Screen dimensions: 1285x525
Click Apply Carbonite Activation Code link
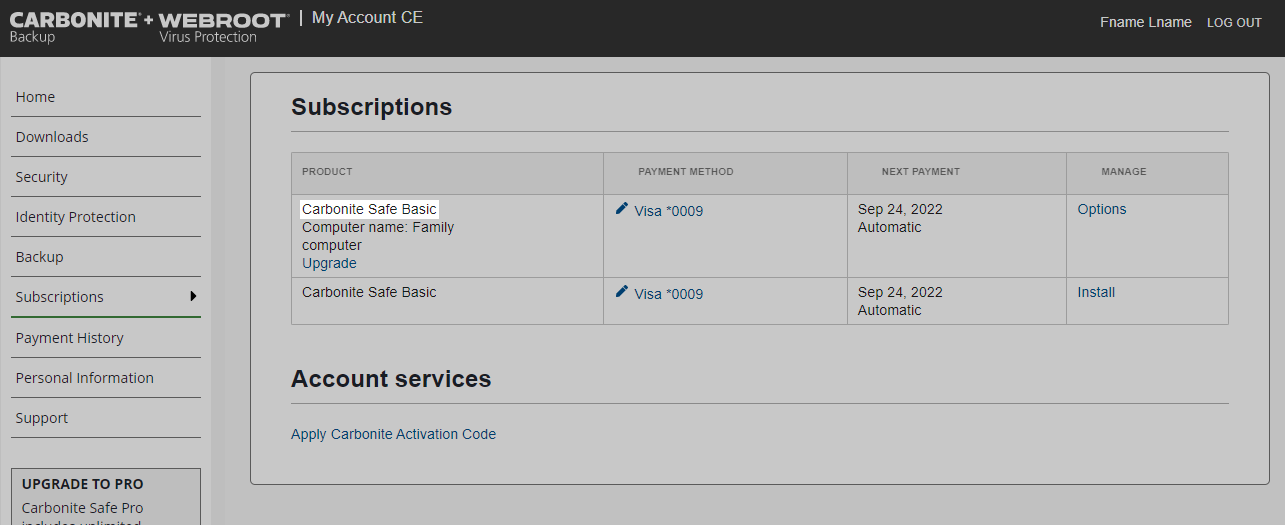(x=393, y=434)
